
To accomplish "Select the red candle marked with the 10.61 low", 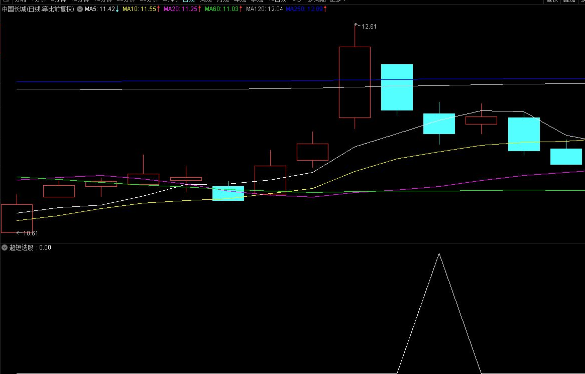I will (x=17, y=218).
